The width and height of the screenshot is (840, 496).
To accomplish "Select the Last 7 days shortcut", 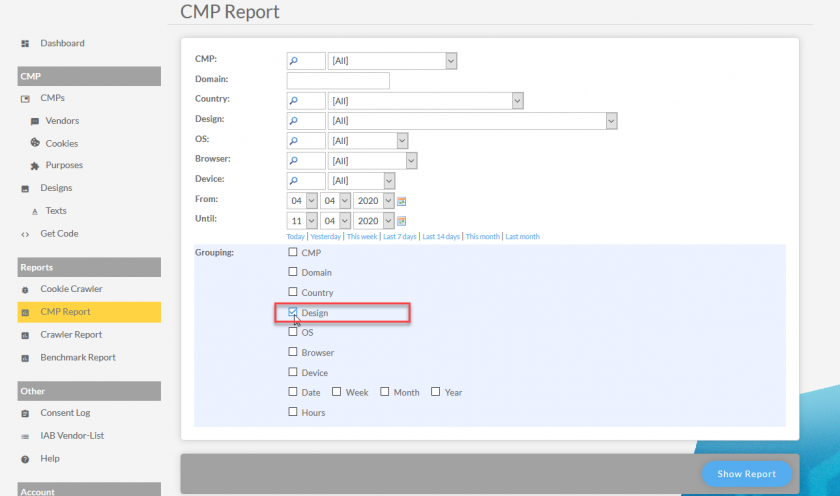I will tap(400, 237).
